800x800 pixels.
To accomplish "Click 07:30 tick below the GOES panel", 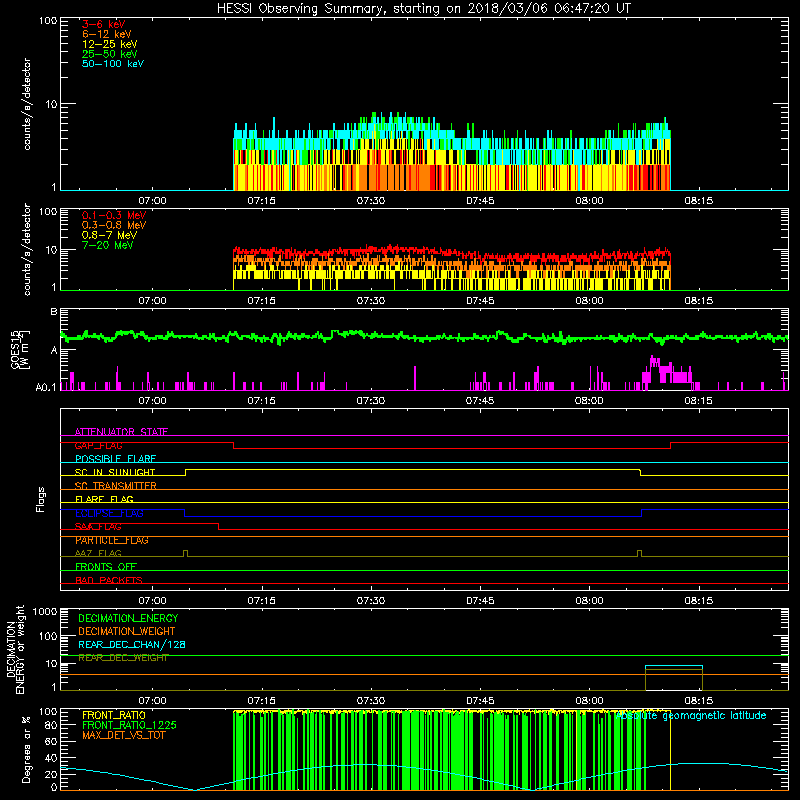I will point(370,401).
